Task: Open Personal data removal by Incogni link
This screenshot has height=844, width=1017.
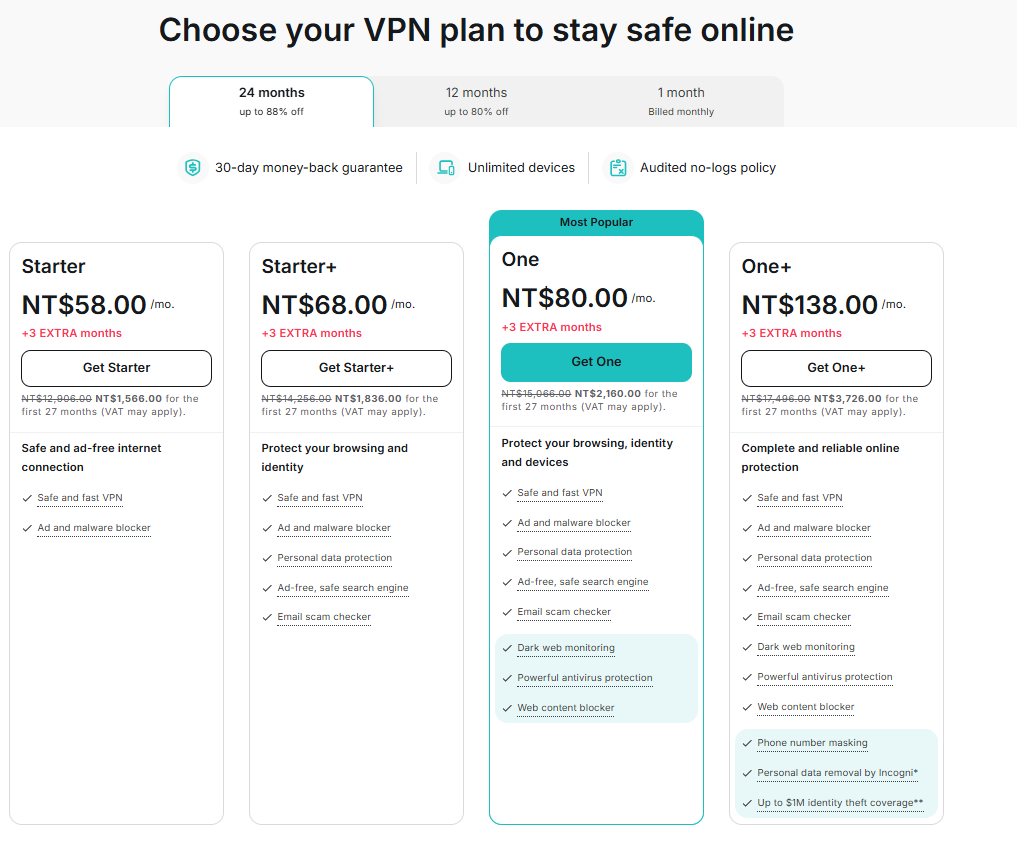Action: [x=837, y=773]
